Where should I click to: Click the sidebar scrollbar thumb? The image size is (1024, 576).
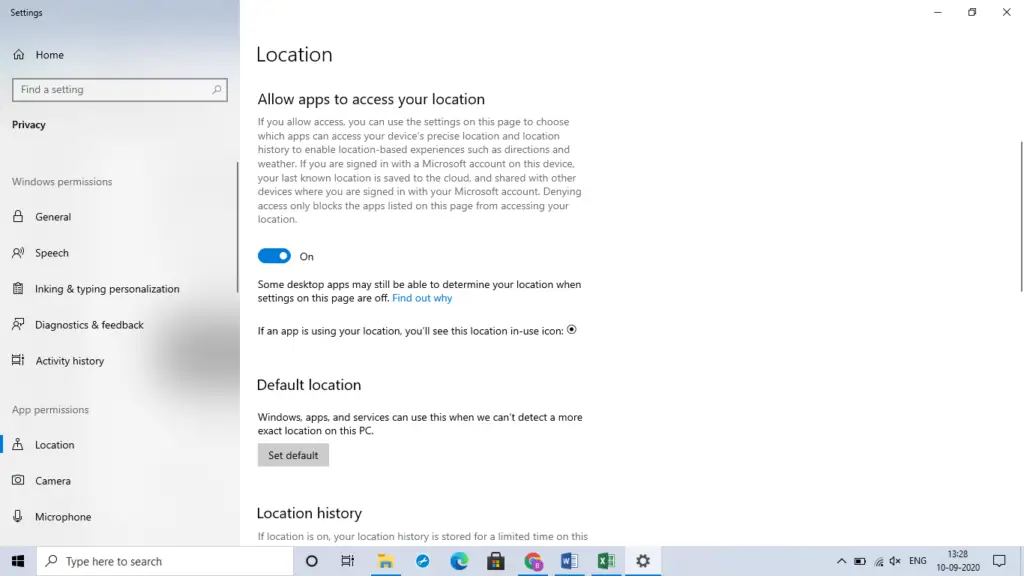click(x=237, y=227)
